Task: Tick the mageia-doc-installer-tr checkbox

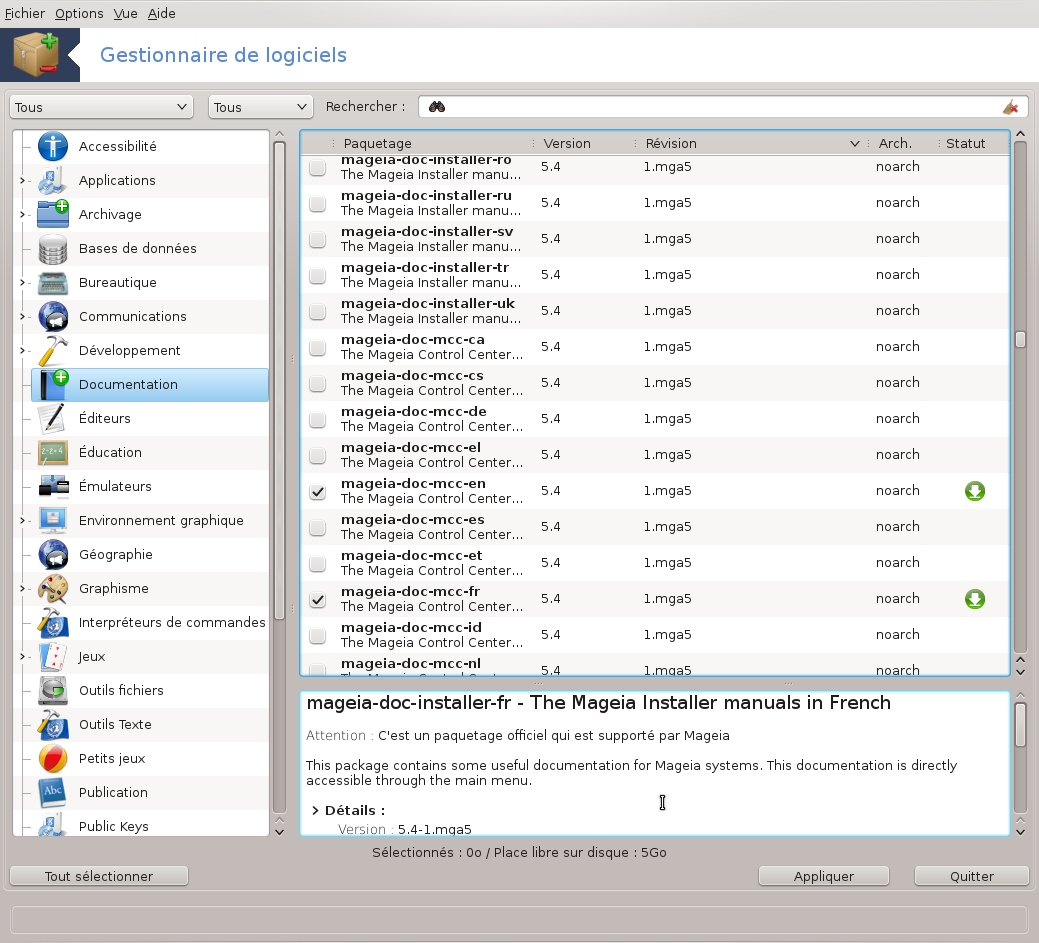Action: 318,275
